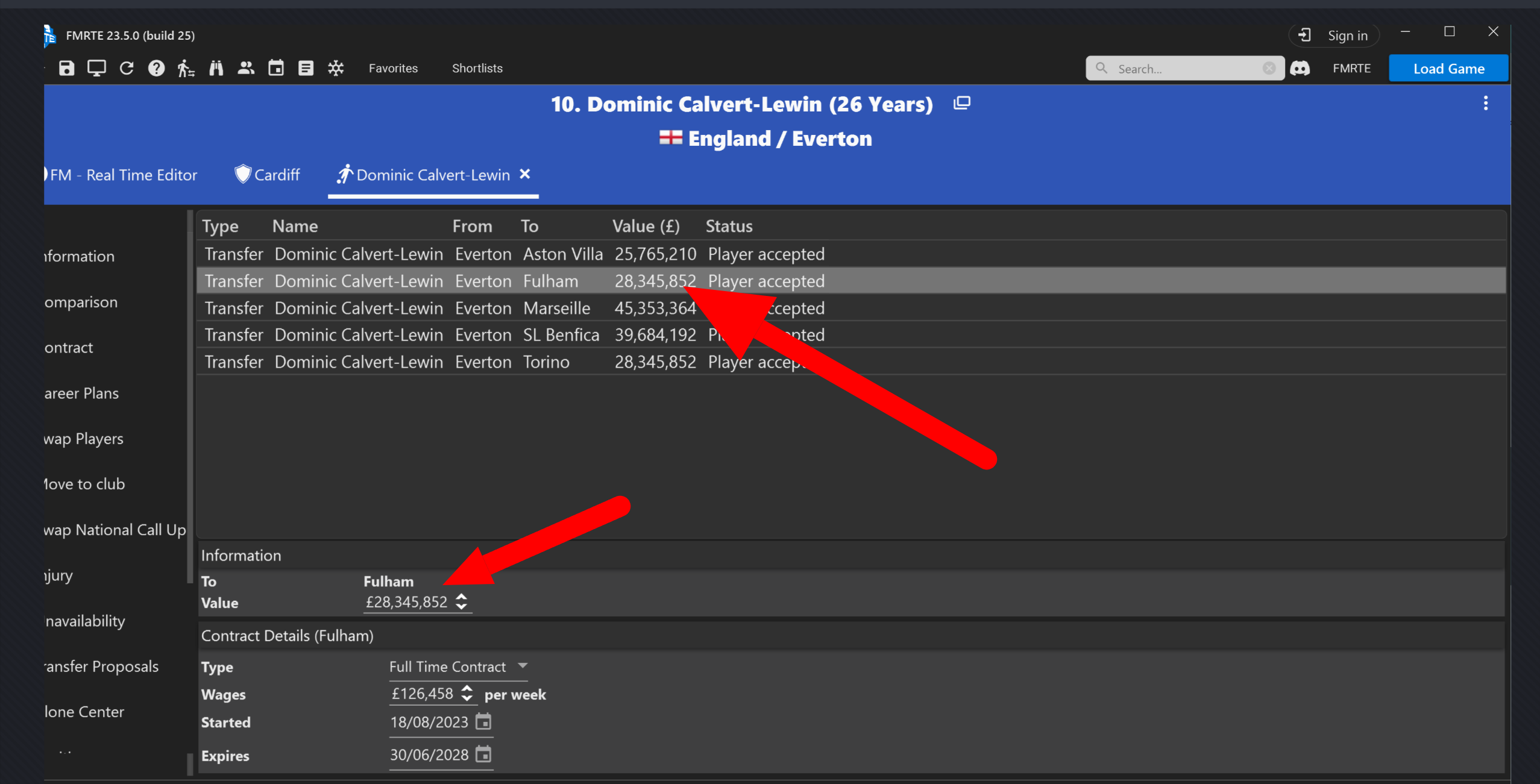Image resolution: width=1540 pixels, height=784 pixels.
Task: Sort by the To column header
Action: 529,226
